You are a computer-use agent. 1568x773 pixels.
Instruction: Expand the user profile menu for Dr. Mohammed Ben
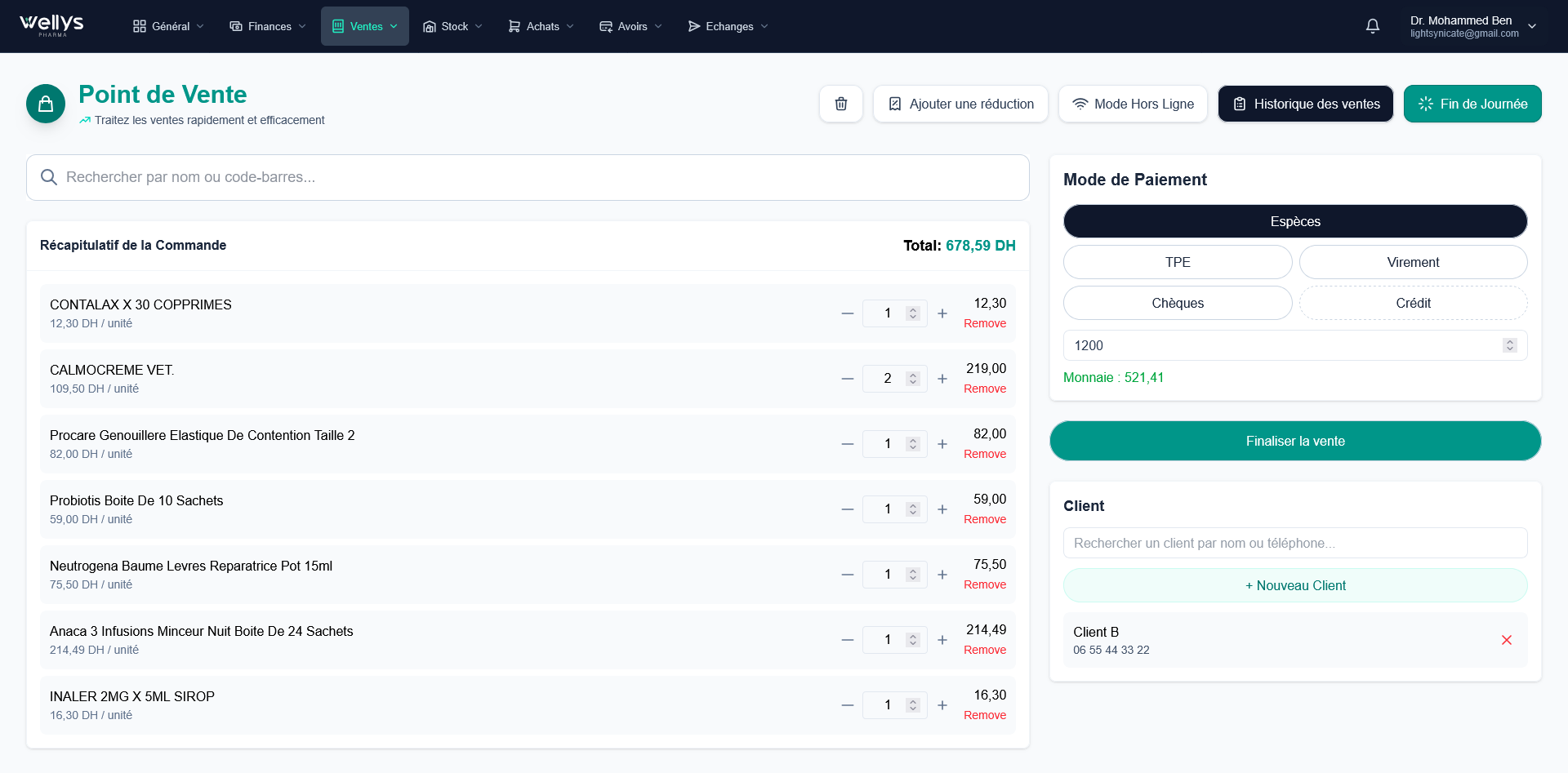tap(1534, 26)
